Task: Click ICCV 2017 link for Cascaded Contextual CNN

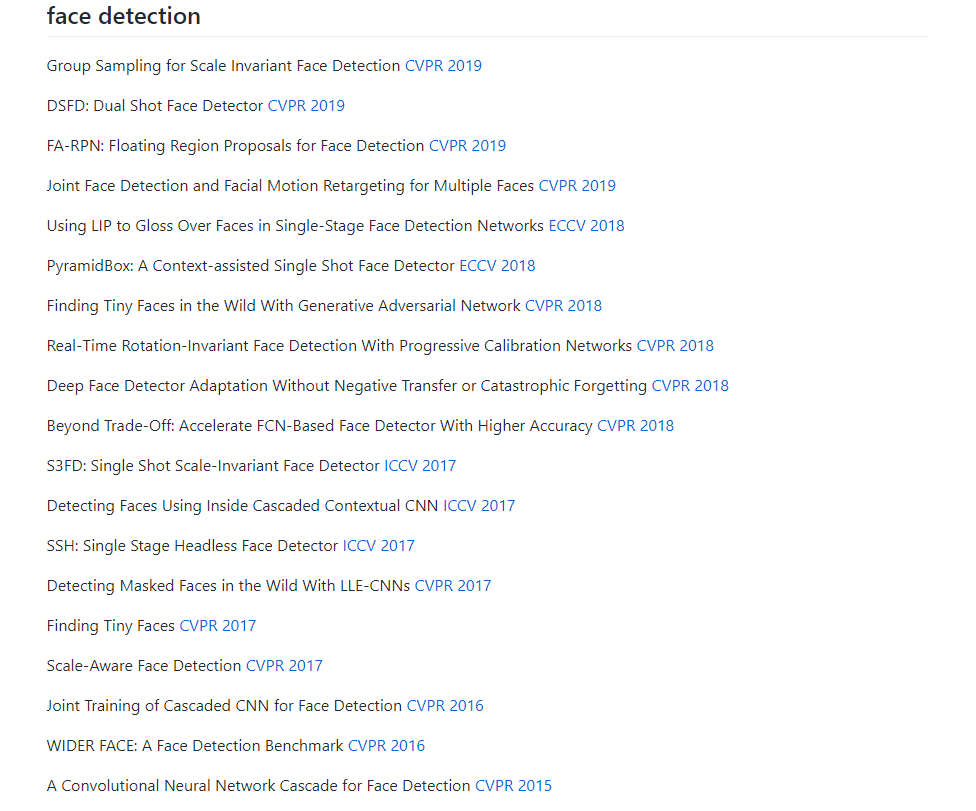Action: 479,505
